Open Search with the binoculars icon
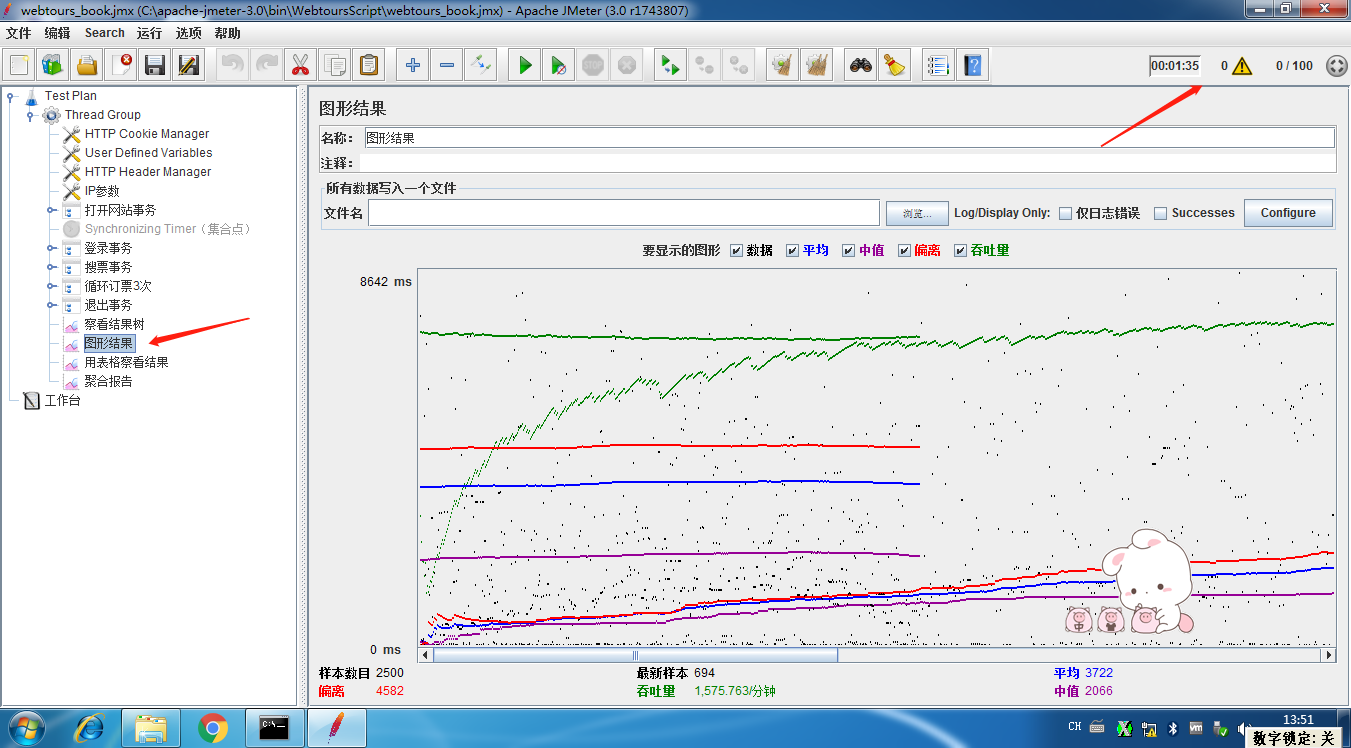1351x748 pixels. point(861,66)
